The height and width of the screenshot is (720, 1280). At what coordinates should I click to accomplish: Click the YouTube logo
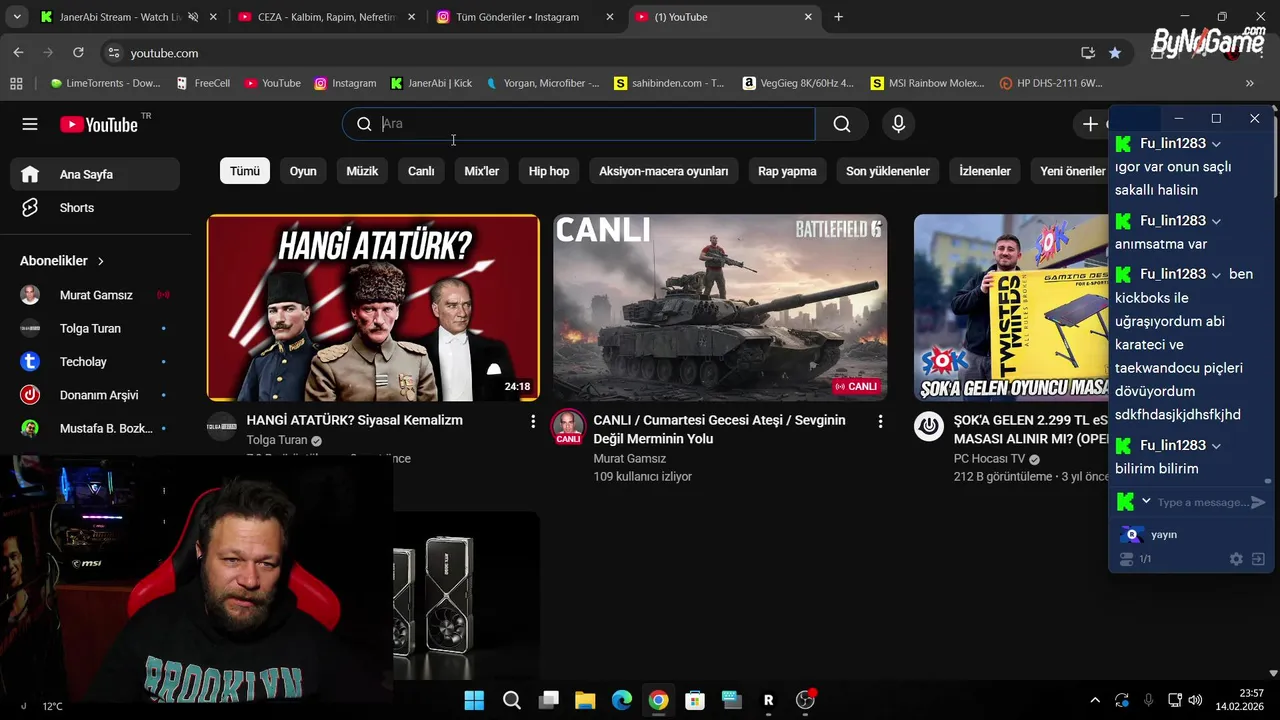[x=99, y=124]
